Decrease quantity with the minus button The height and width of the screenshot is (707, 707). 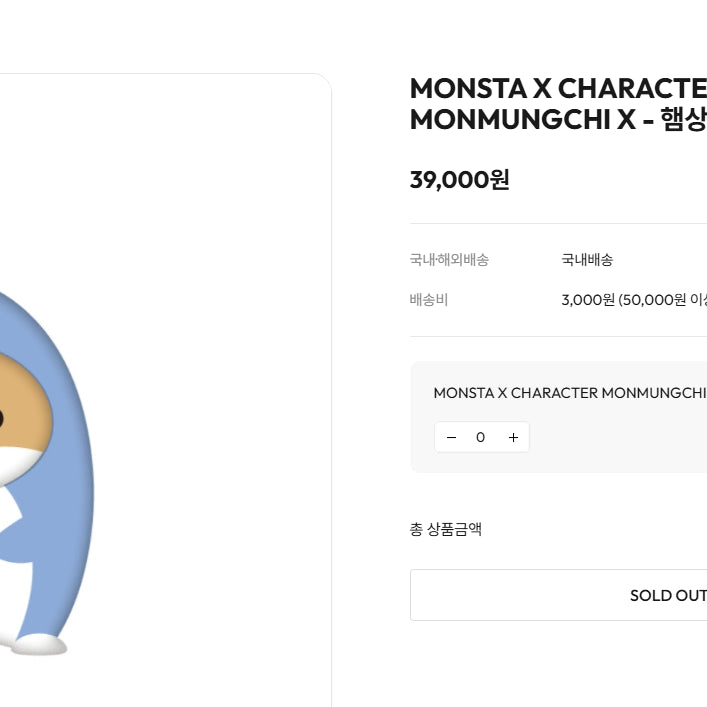coord(451,437)
